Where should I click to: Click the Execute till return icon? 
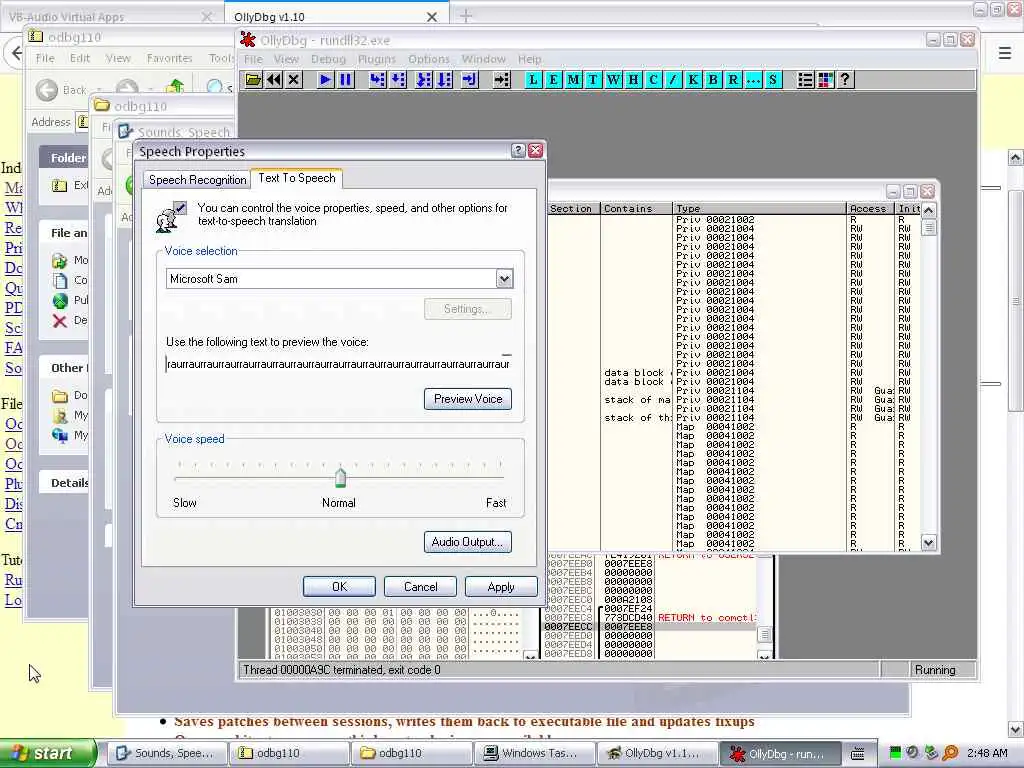click(469, 80)
